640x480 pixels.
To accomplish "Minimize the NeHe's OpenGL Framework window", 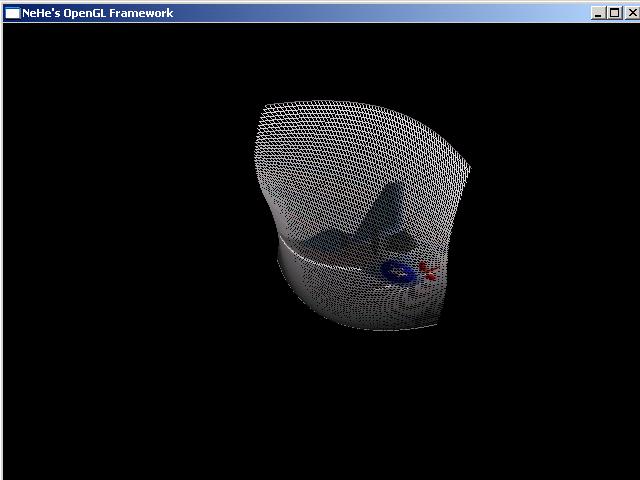I will click(x=598, y=13).
